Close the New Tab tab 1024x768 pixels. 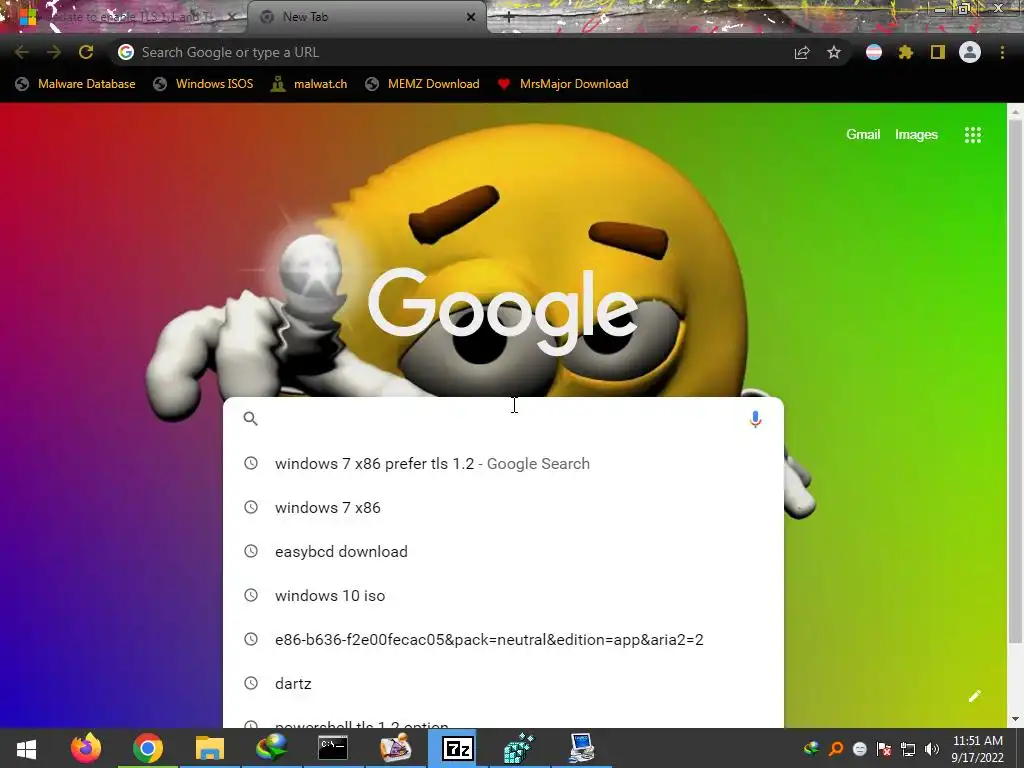point(471,17)
